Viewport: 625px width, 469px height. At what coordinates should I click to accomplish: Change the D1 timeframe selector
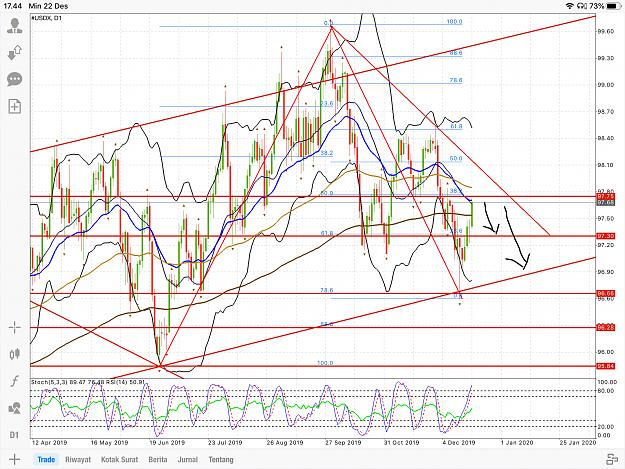(x=14, y=435)
